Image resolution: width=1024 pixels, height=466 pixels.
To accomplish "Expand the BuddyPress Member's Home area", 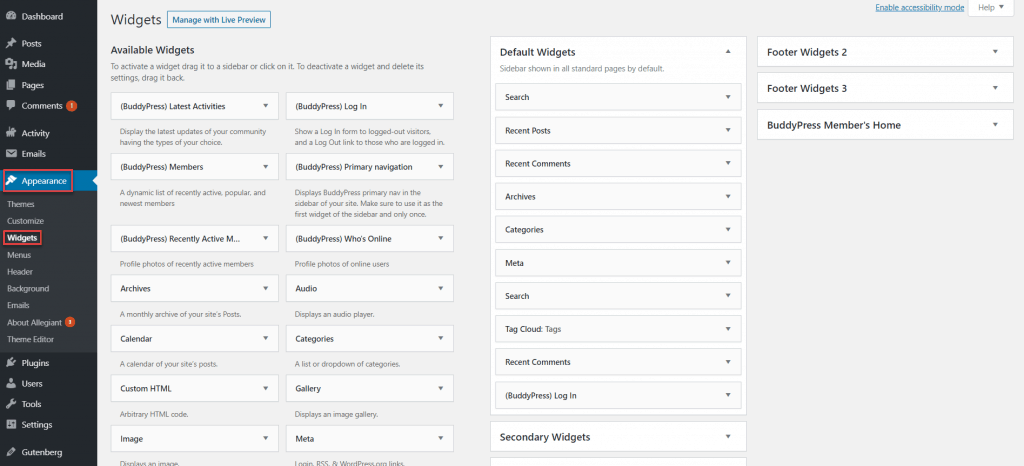I will (995, 125).
